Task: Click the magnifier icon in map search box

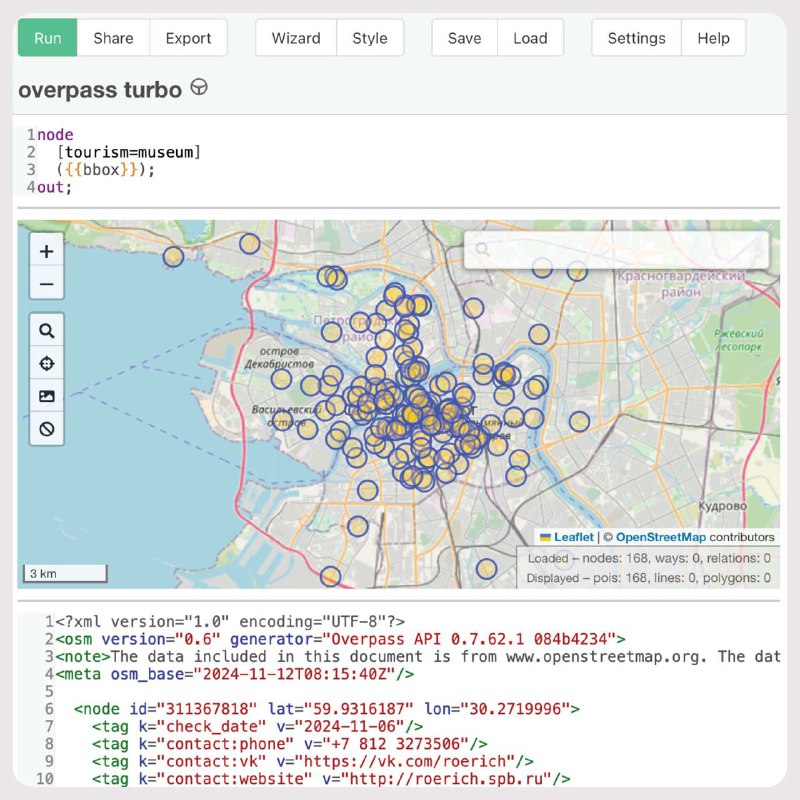Action: pyautogui.click(x=482, y=249)
